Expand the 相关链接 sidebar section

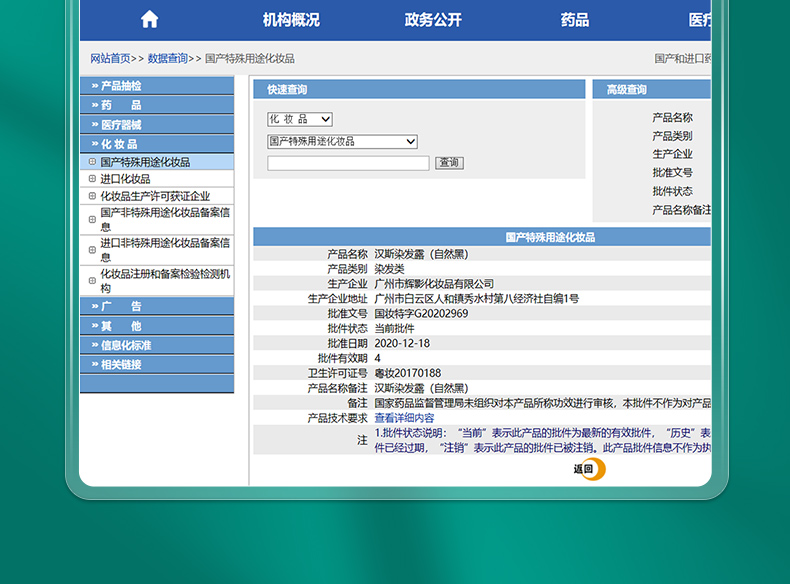tap(157, 364)
